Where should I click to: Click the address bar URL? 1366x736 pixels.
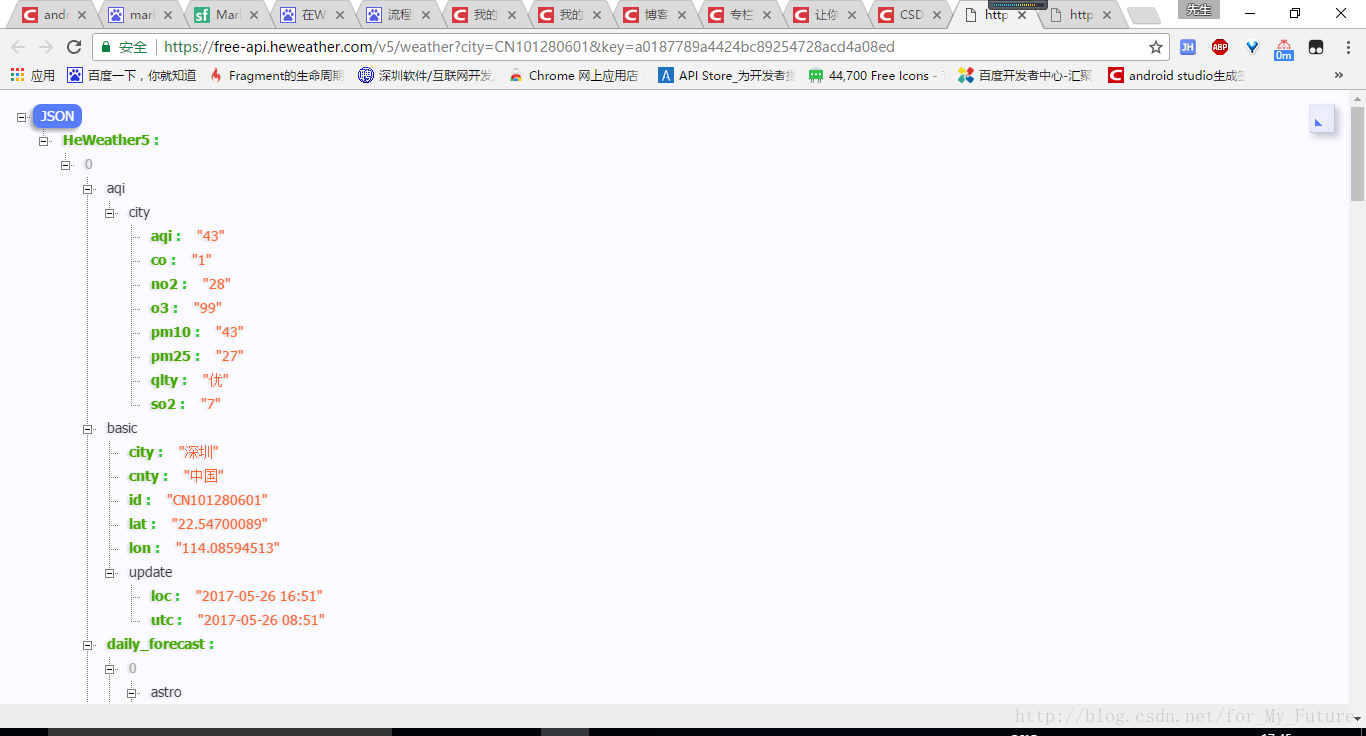pos(529,47)
